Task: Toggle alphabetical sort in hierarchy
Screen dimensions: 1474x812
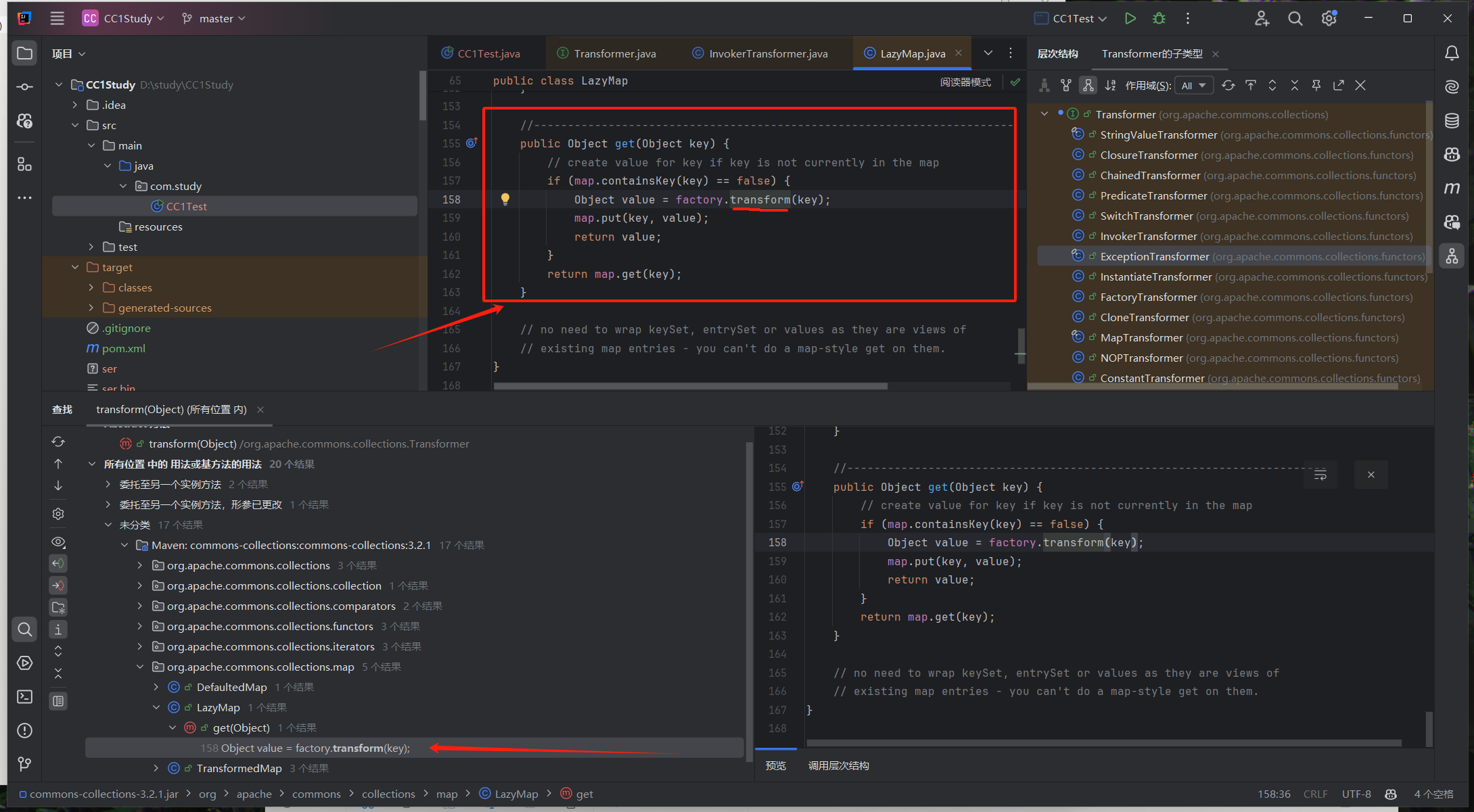Action: tap(1110, 85)
